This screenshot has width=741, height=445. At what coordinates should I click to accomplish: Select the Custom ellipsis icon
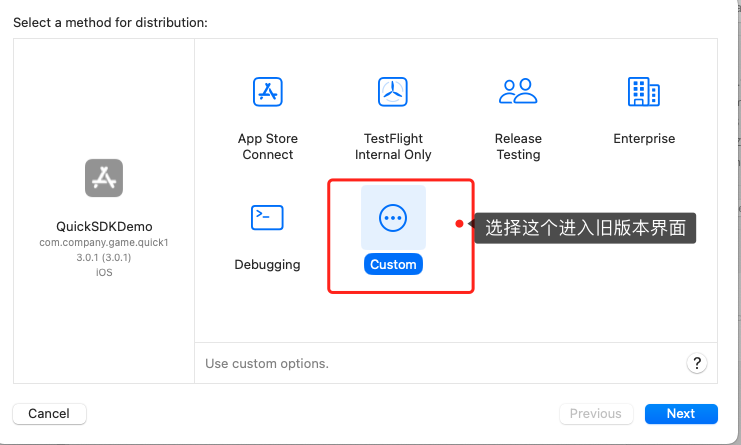[393, 218]
